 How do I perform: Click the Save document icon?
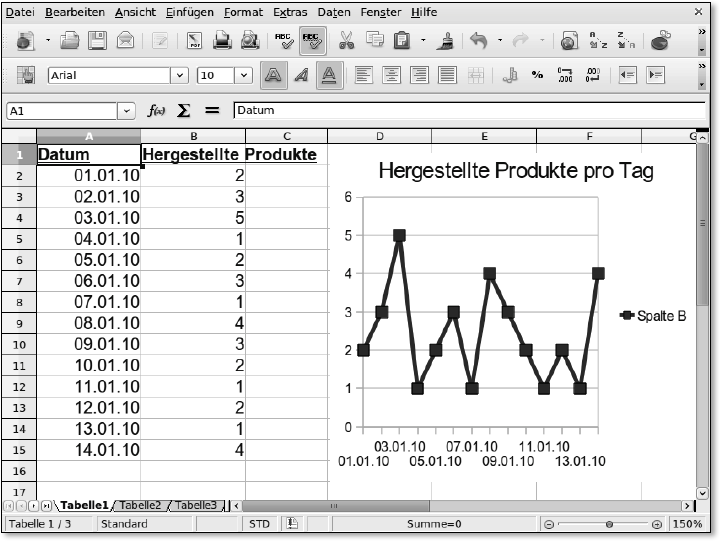tap(98, 41)
